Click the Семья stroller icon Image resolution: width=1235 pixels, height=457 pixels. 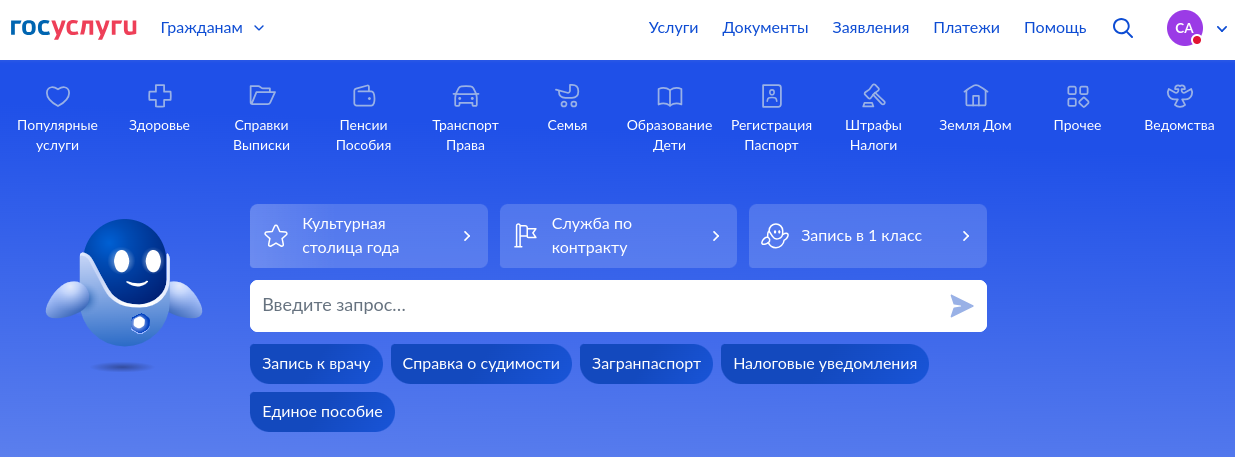567,96
